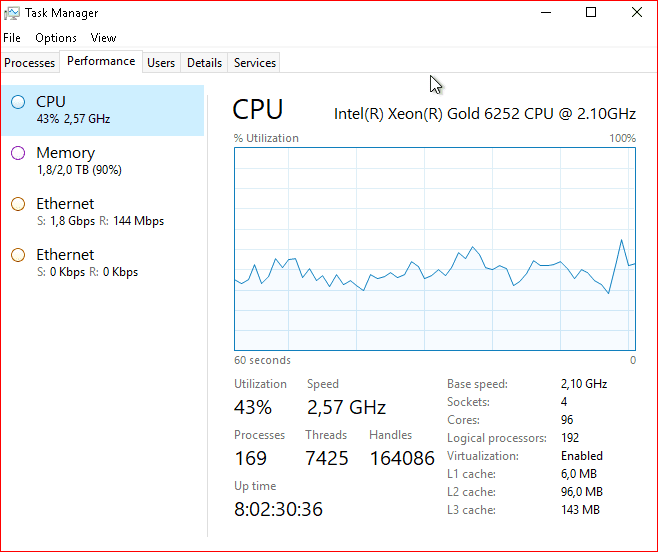Minimize the Task Manager window
The height and width of the screenshot is (552, 658).
(545, 13)
